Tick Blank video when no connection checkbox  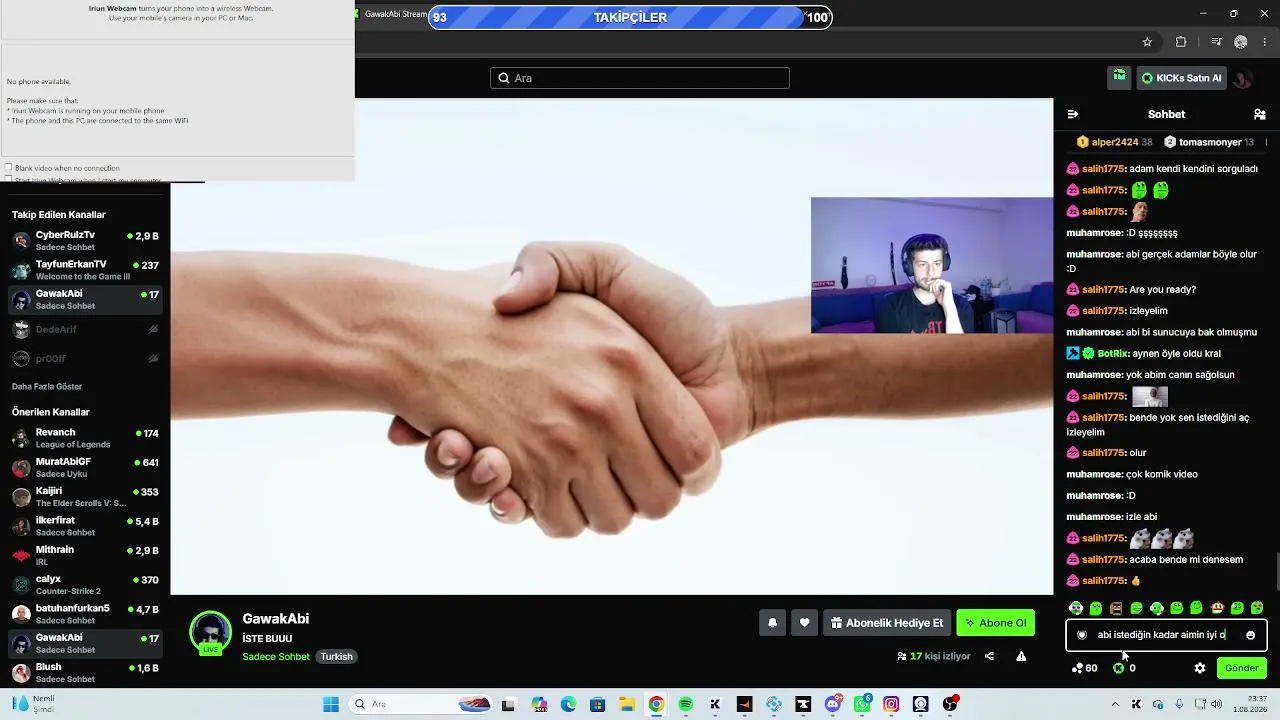(x=9, y=168)
